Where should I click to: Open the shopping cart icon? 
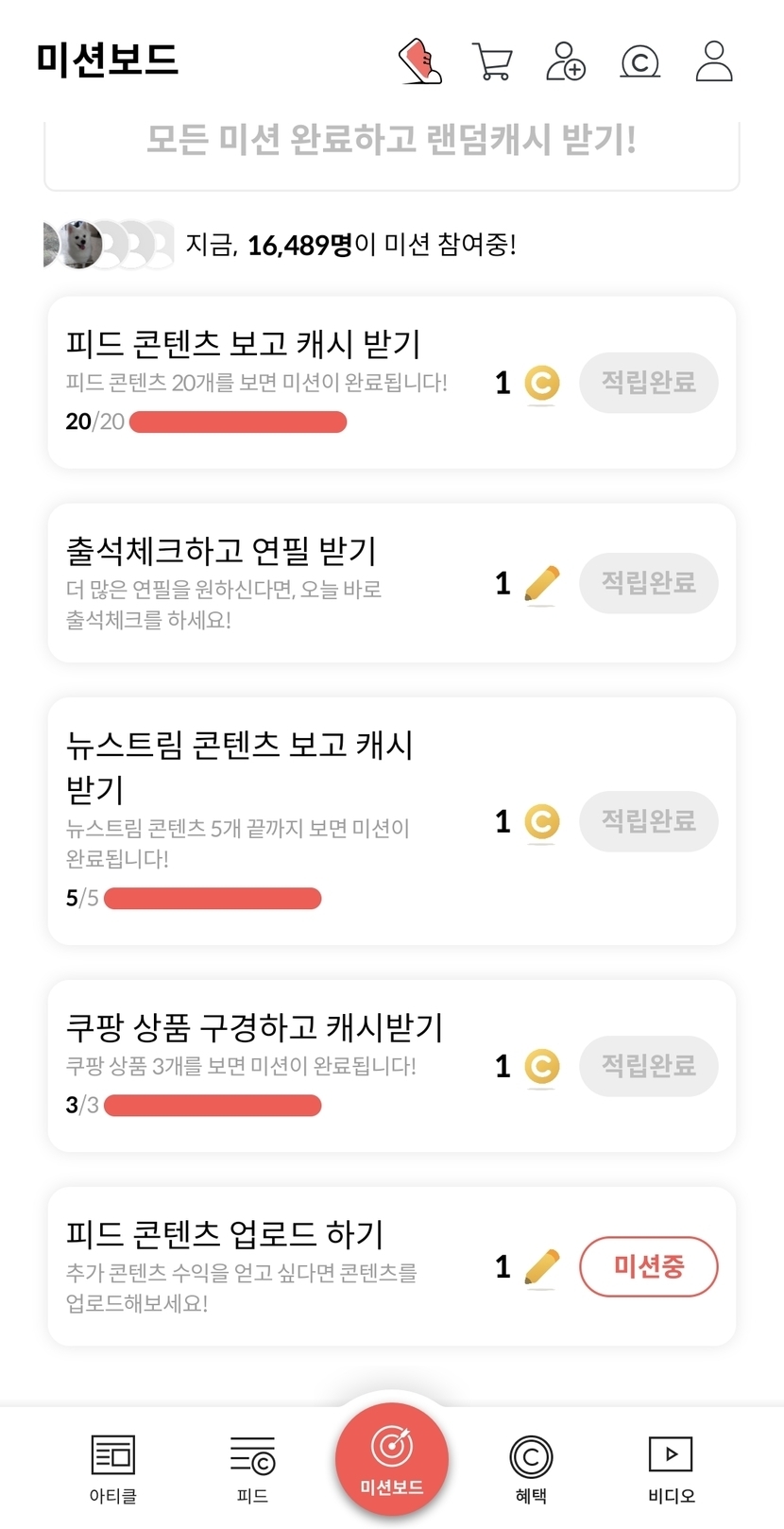491,62
